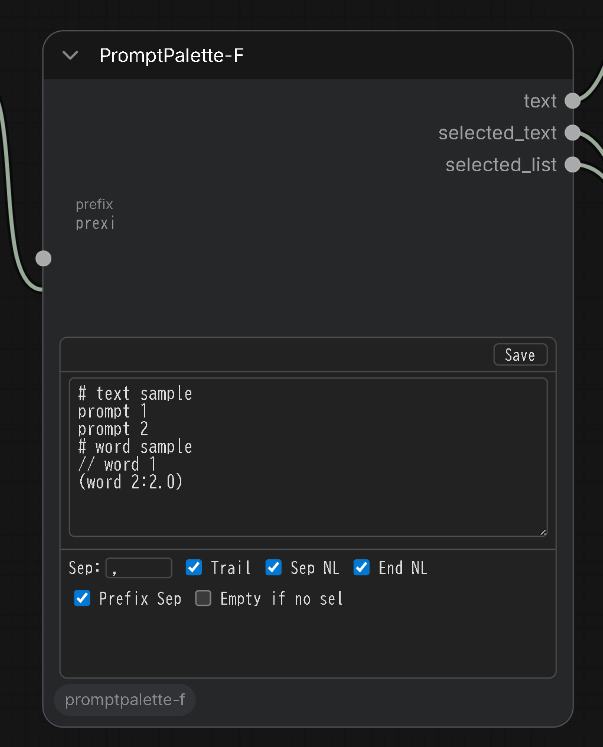Screen dimensions: 603x747
Task: Toggle the Trail checkbox
Action: pyautogui.click(x=194, y=567)
